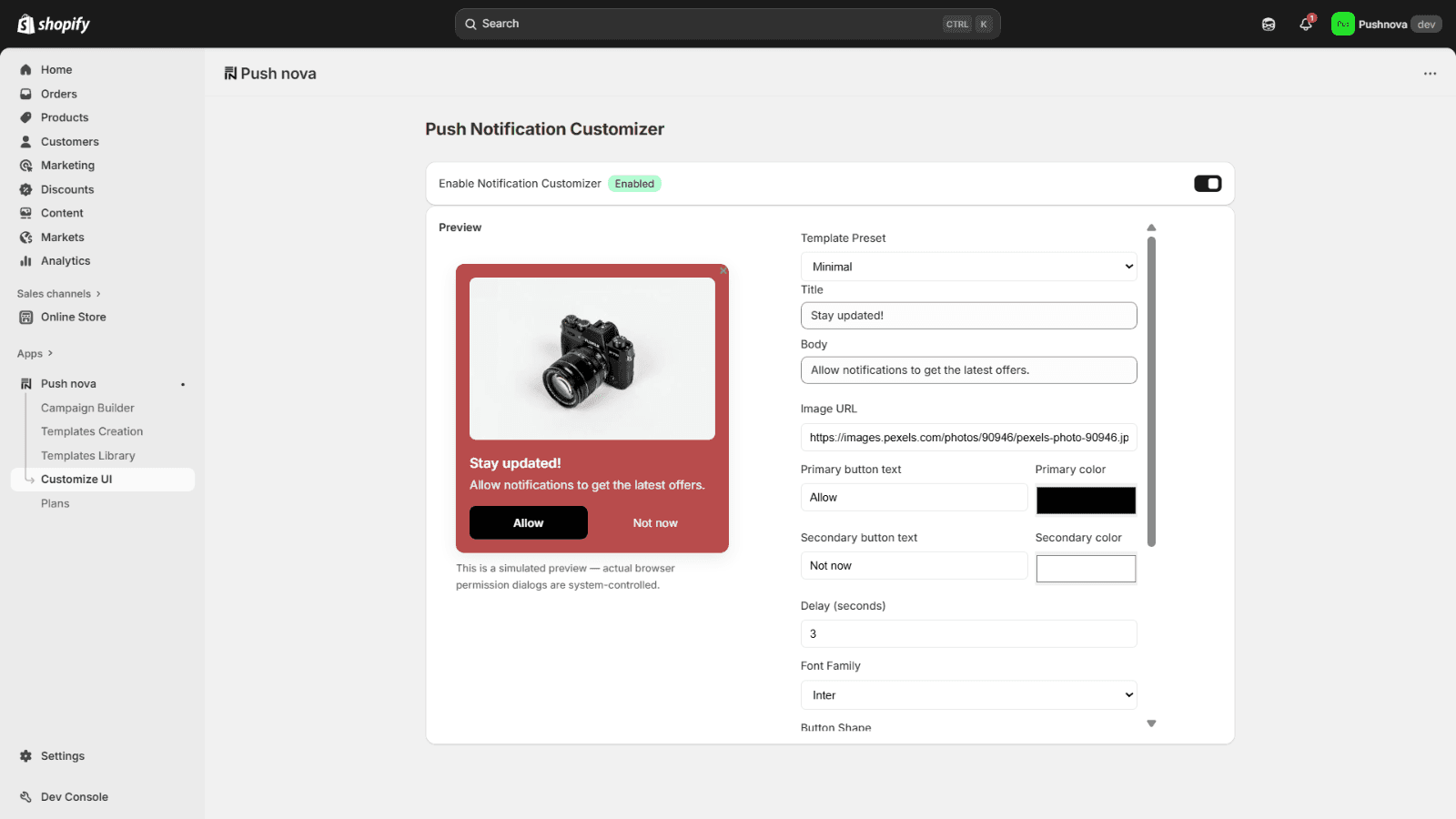
Task: Open the Home section in sidebar
Action: coord(56,69)
